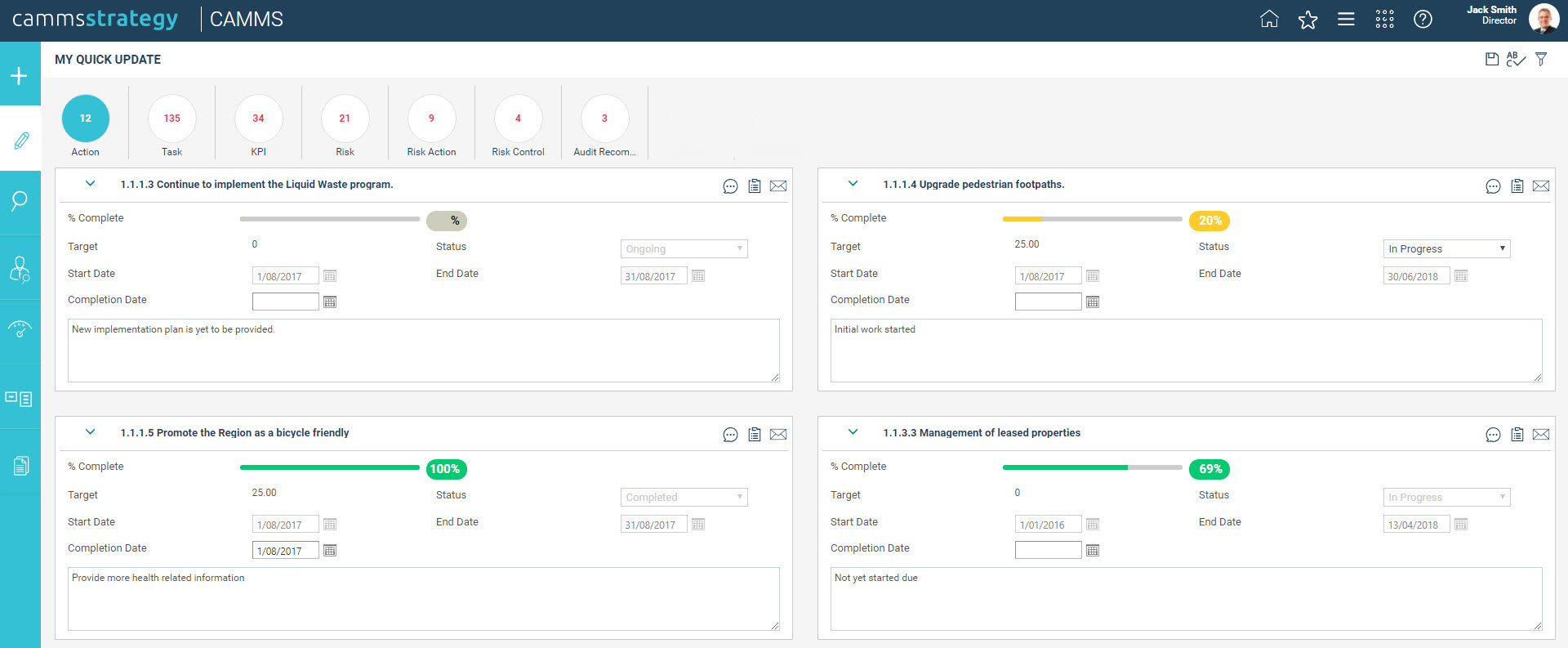Viewport: 1568px width, 648px height.
Task: Open calendar for Completion Date of 1.1.1.4
Action: (x=1093, y=302)
